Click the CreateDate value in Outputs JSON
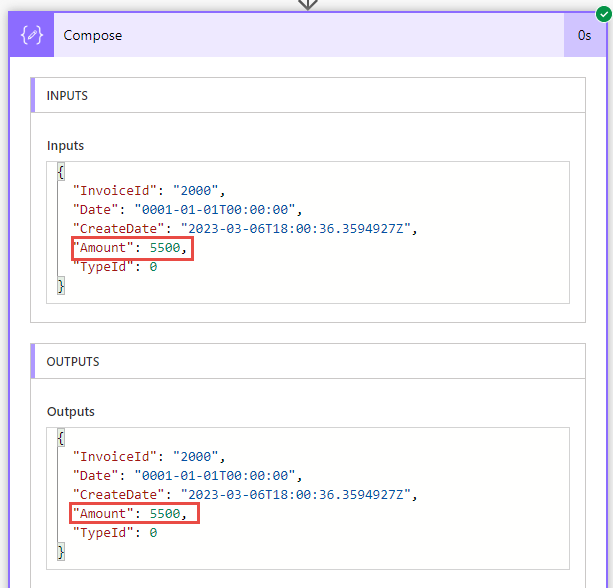This screenshot has height=588, width=613. [x=296, y=495]
